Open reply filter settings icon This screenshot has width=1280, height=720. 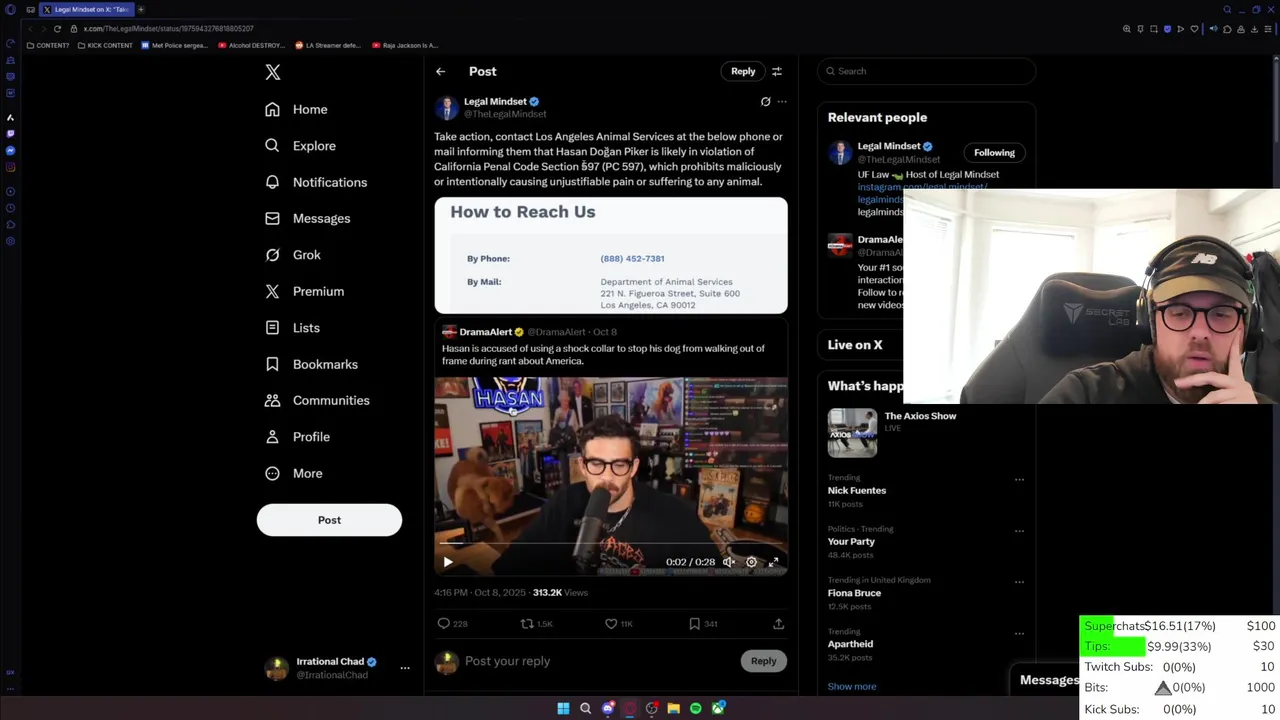click(x=777, y=71)
